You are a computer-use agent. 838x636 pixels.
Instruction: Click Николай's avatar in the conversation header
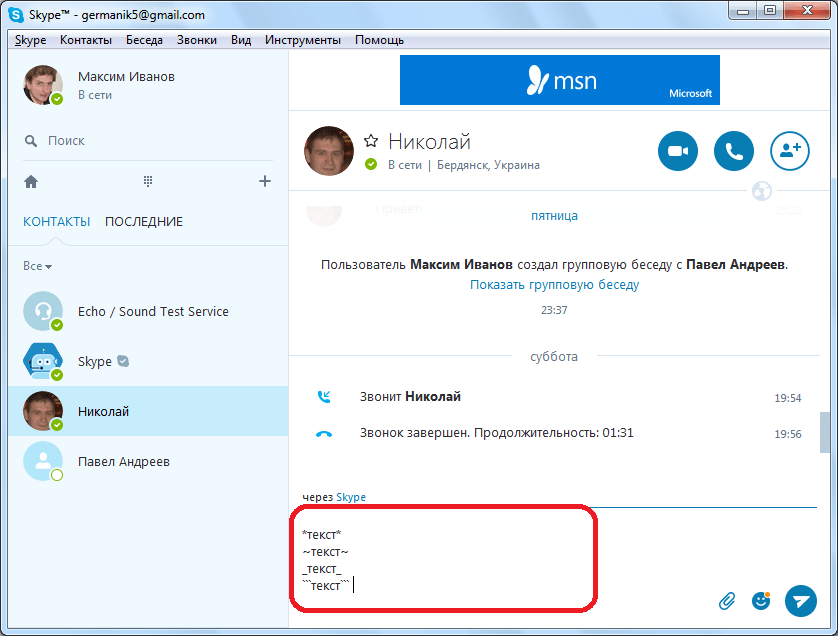[329, 151]
